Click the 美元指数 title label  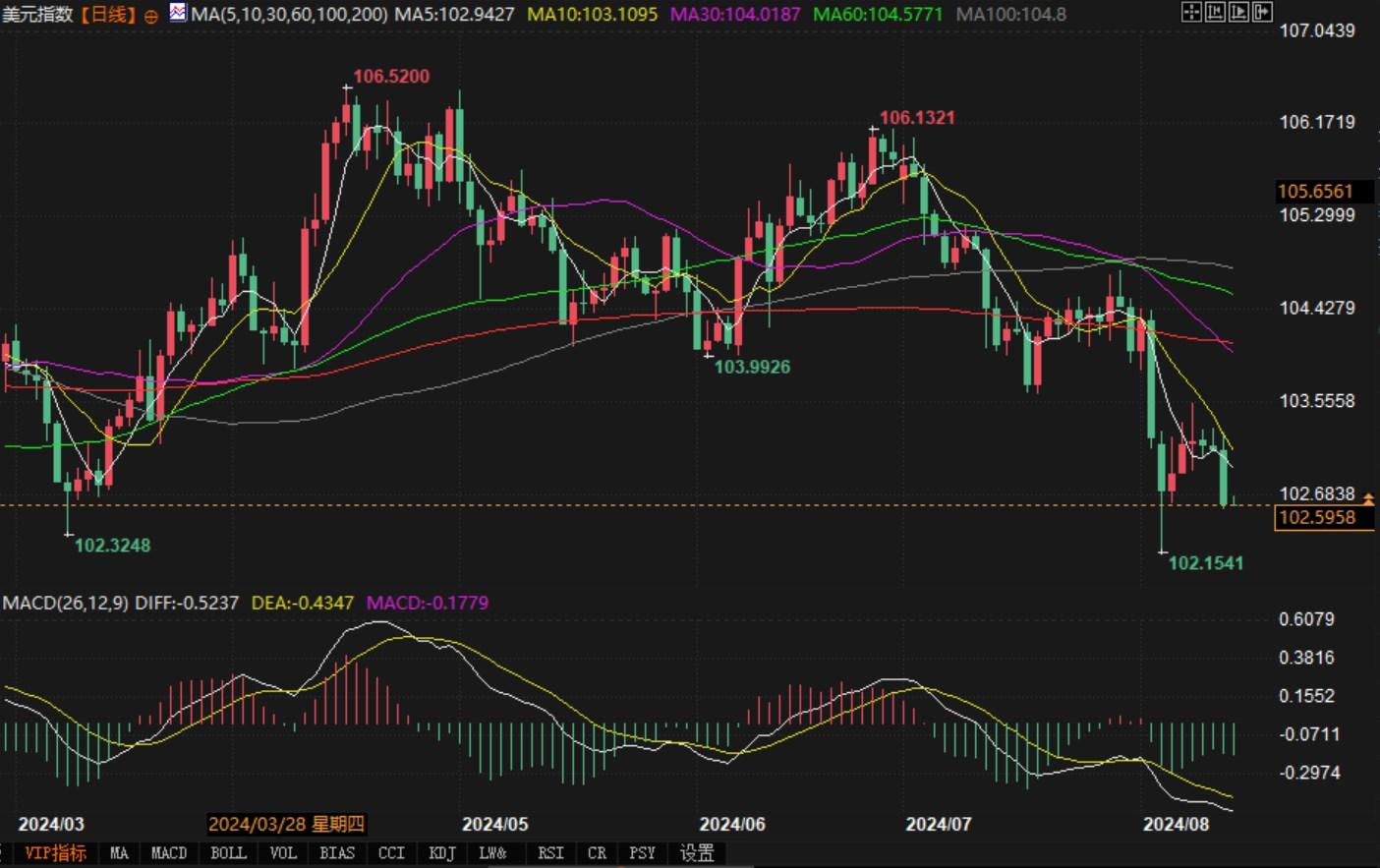tap(37, 15)
